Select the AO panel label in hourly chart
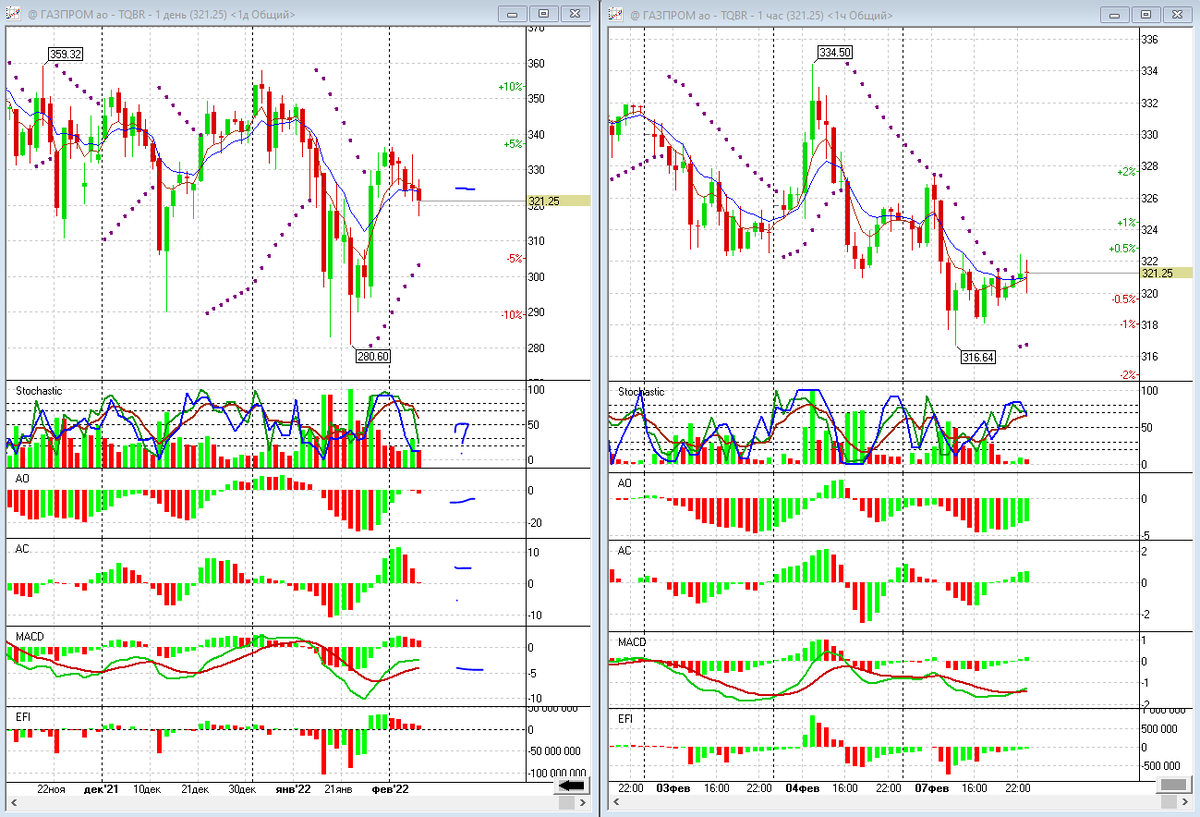The image size is (1200, 817). 625,483
